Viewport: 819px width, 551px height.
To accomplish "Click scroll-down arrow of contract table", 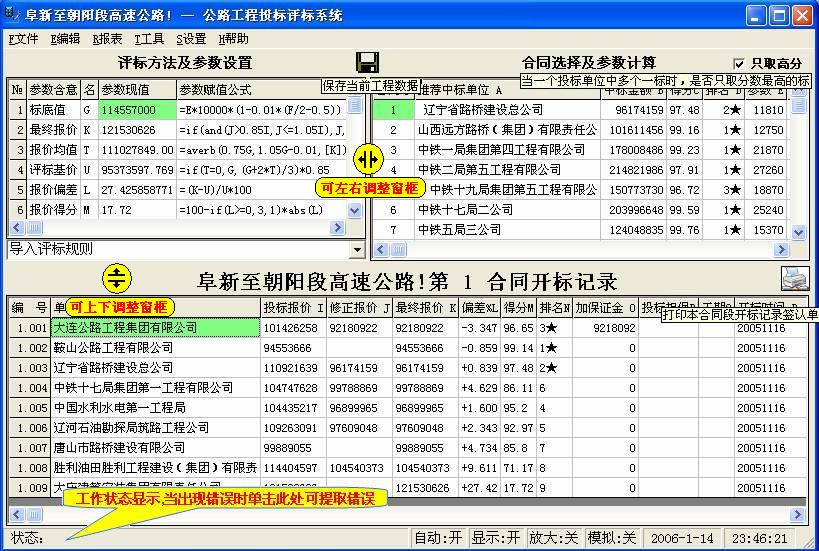I will click(x=799, y=232).
